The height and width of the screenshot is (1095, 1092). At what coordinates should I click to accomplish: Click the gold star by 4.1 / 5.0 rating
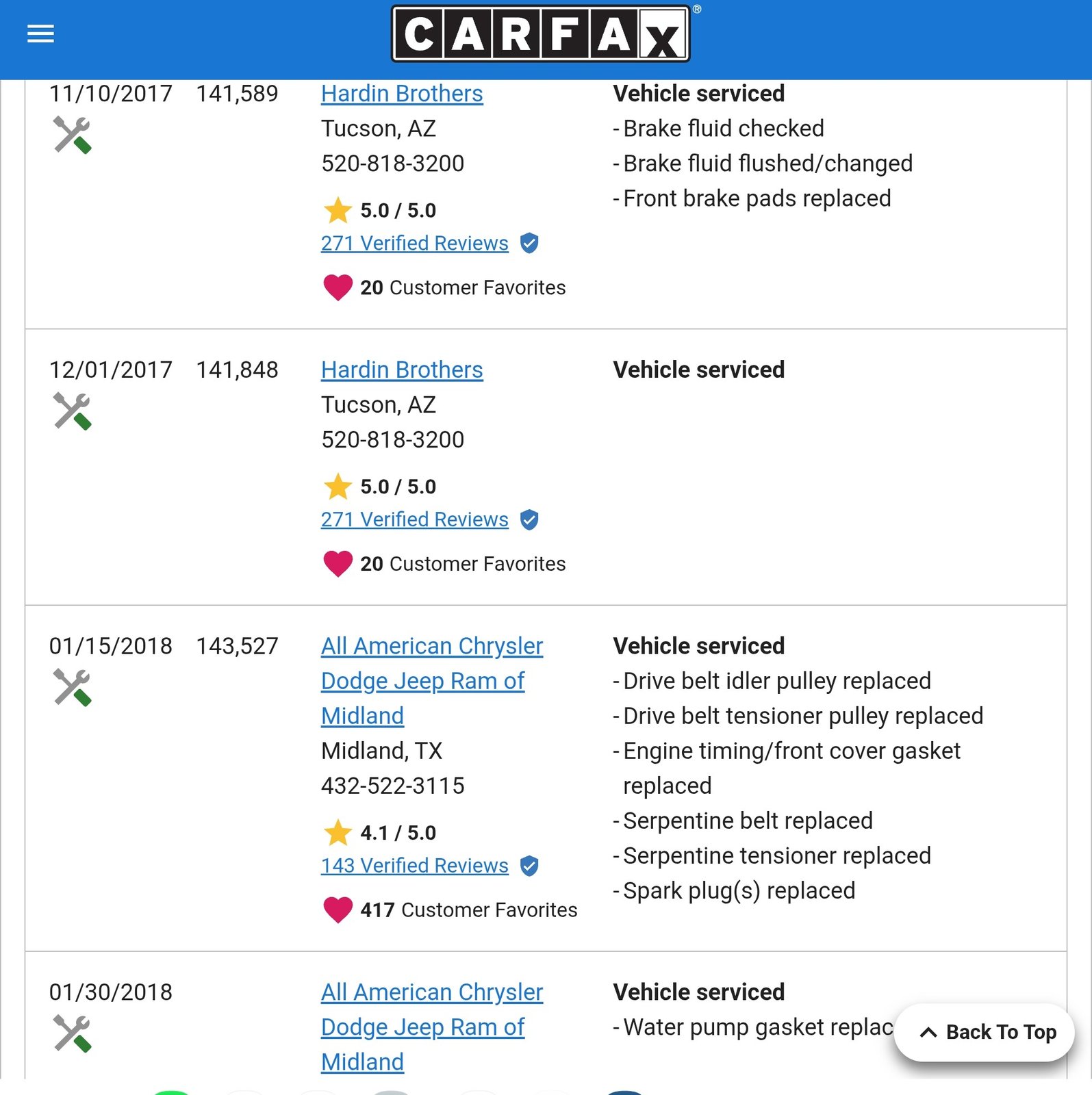338,833
